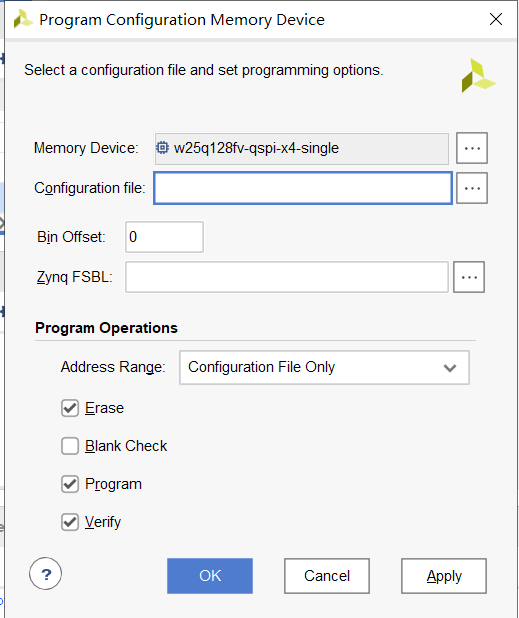Browse for the Zynq FSBL file
The width and height of the screenshot is (519, 618).
click(469, 277)
